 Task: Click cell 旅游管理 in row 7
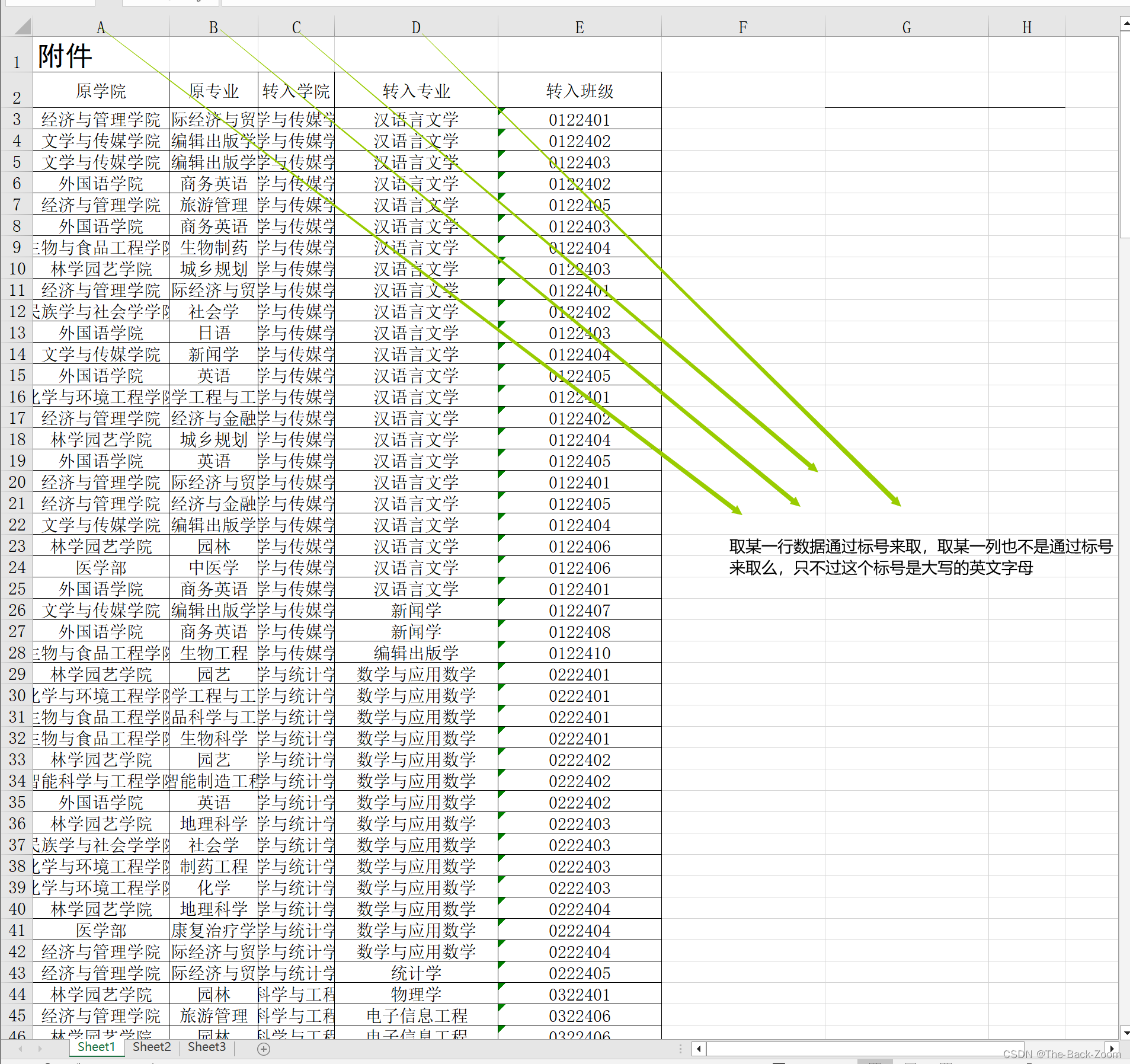tap(213, 205)
